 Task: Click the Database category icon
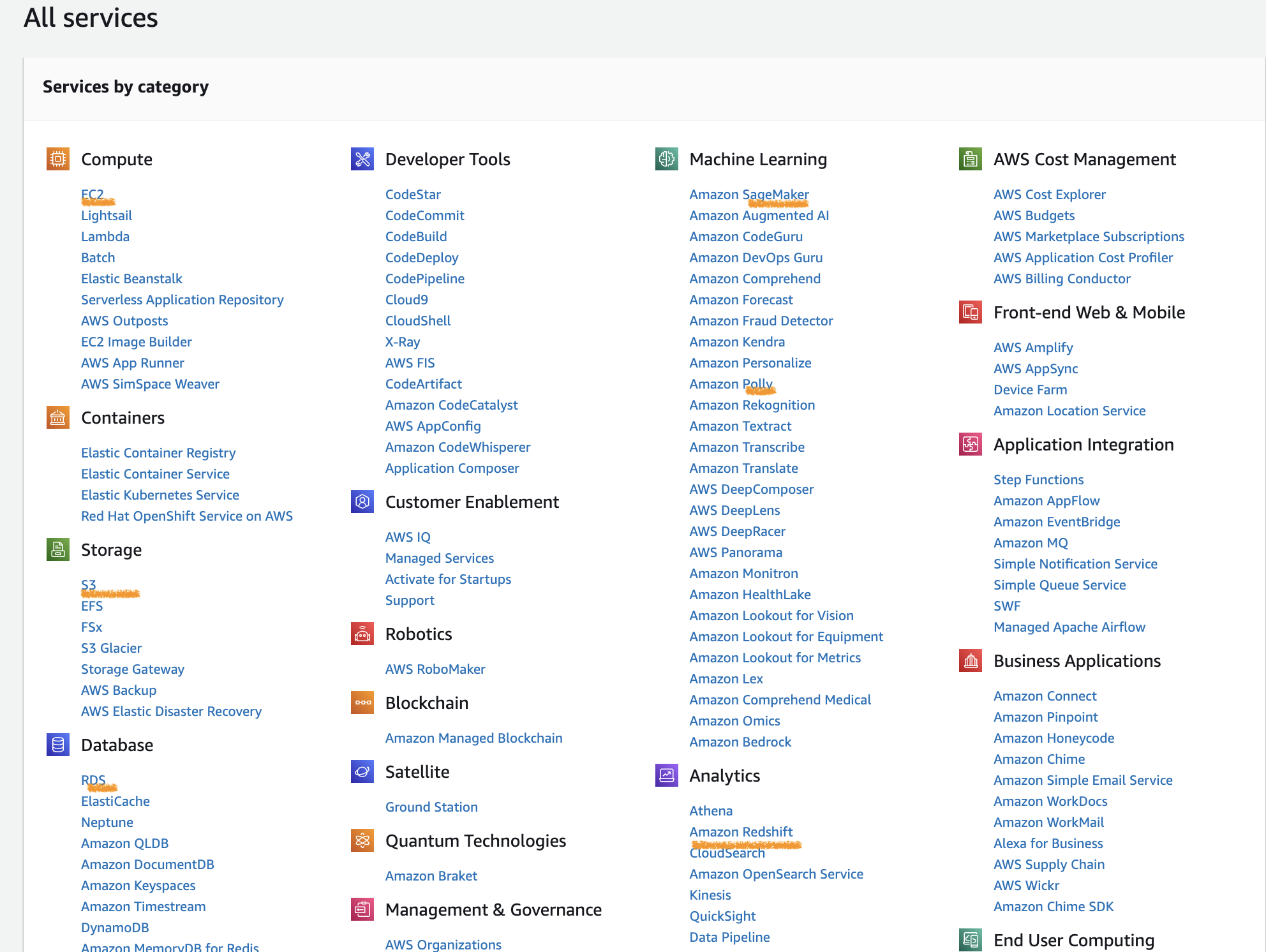pyautogui.click(x=57, y=745)
